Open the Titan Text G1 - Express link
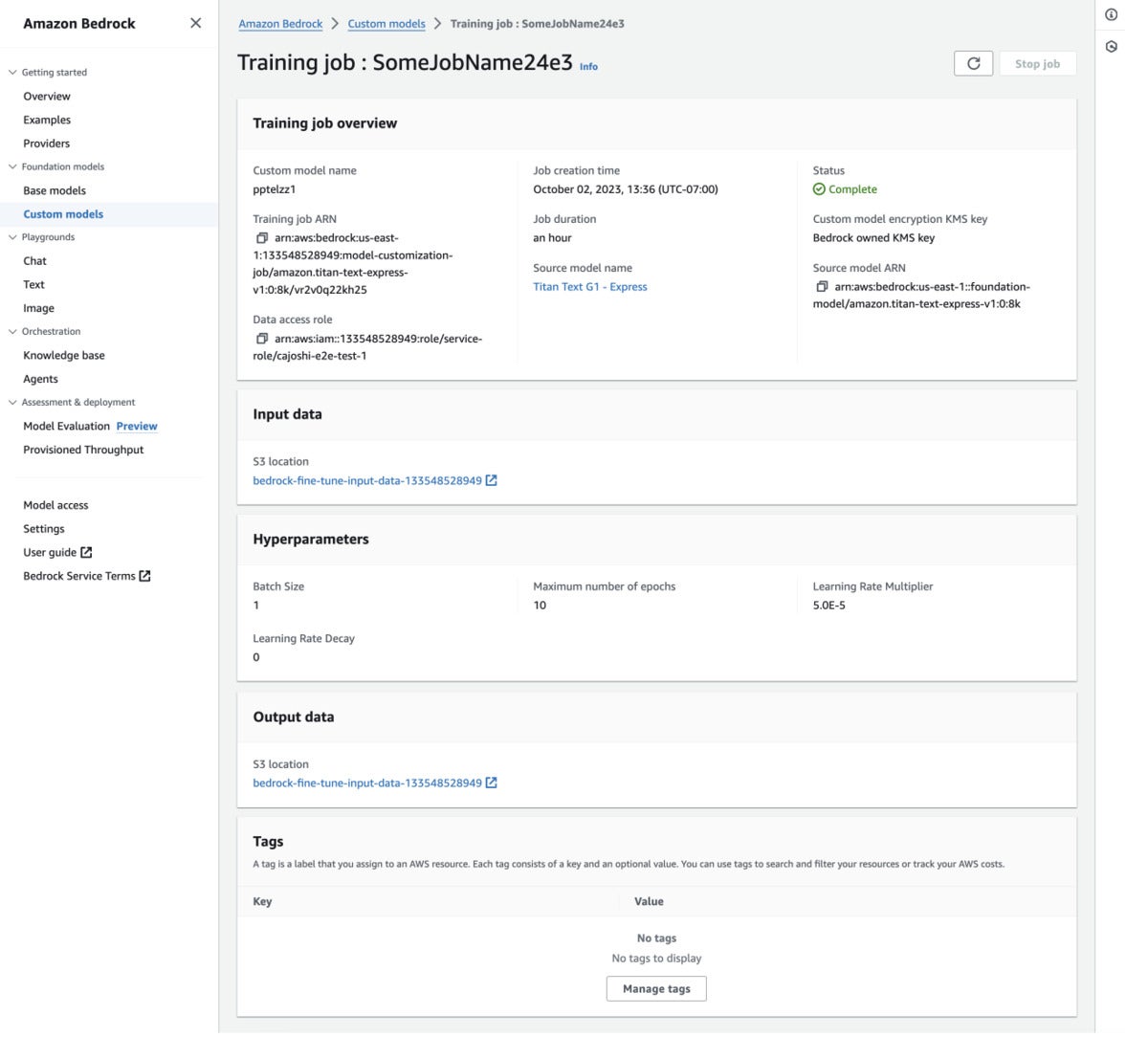 pyautogui.click(x=590, y=287)
